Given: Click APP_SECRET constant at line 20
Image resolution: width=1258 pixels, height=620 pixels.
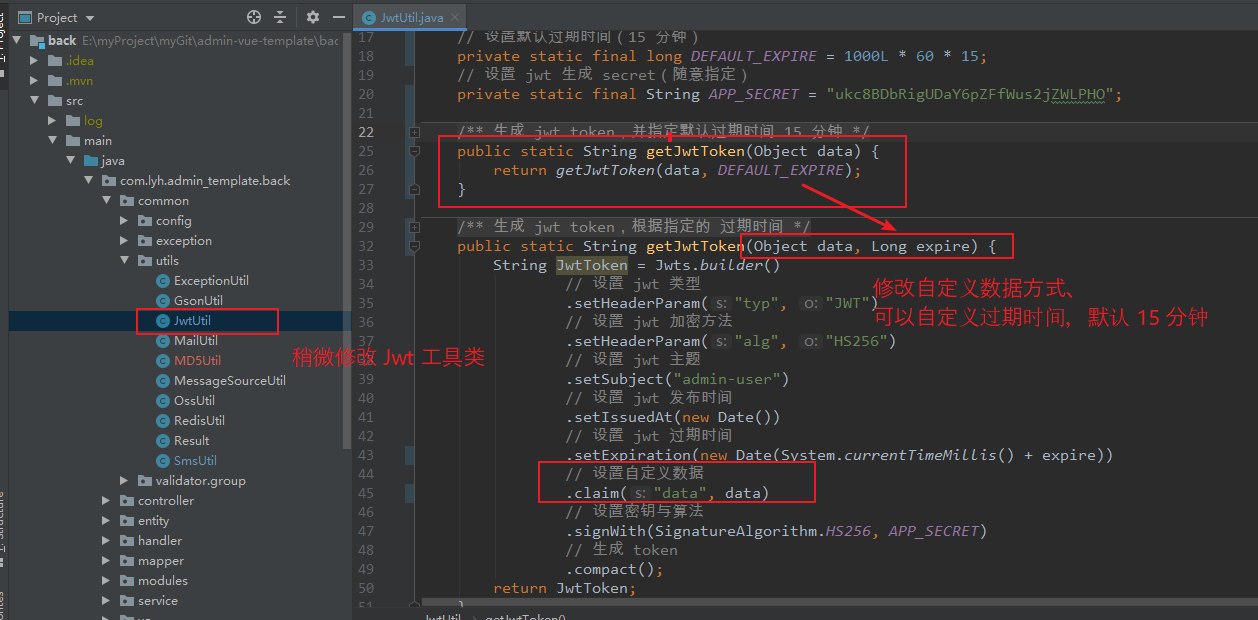Looking at the screenshot, I should pos(754,94).
